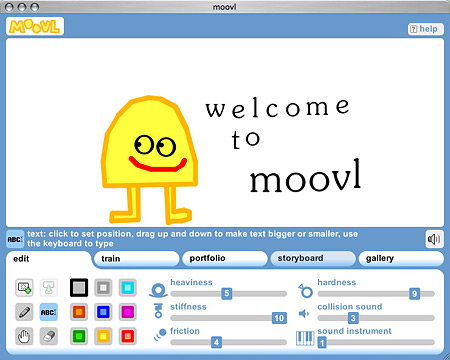Click the new canvas icon
Viewport: 450px width, 360px height.
click(x=24, y=287)
